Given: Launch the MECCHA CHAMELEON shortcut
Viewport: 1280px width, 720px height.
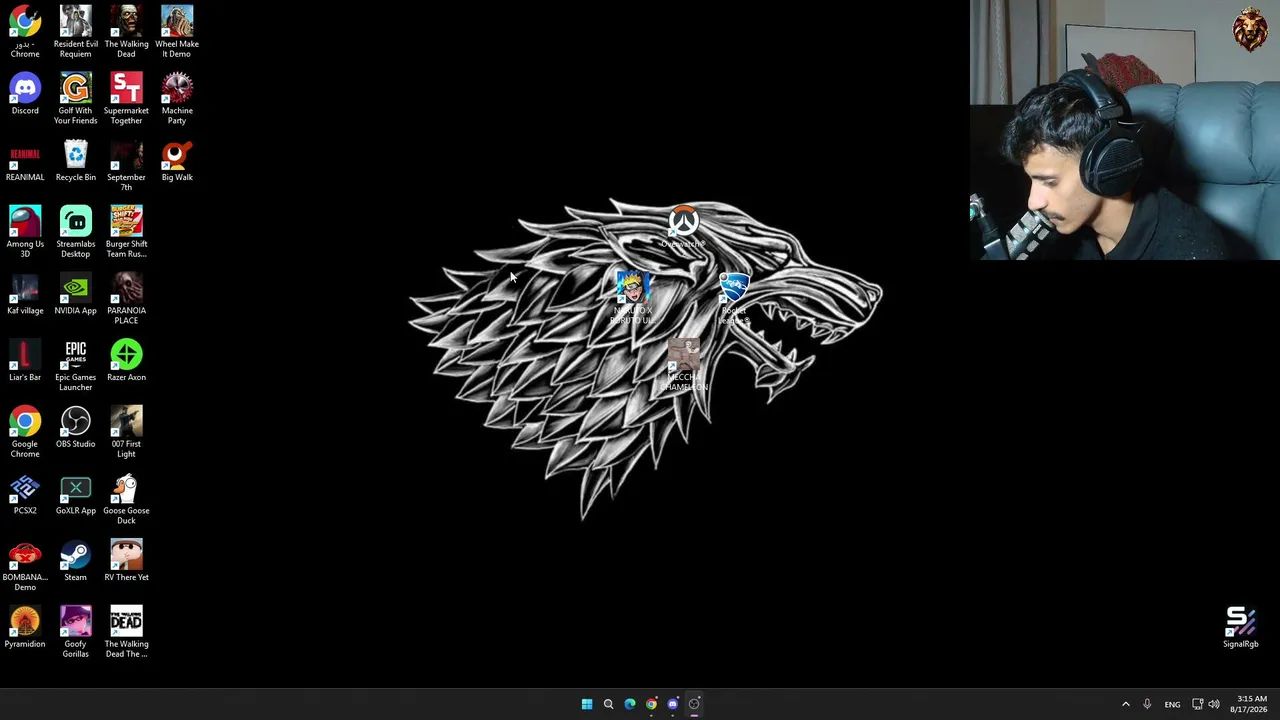Looking at the screenshot, I should (x=684, y=365).
